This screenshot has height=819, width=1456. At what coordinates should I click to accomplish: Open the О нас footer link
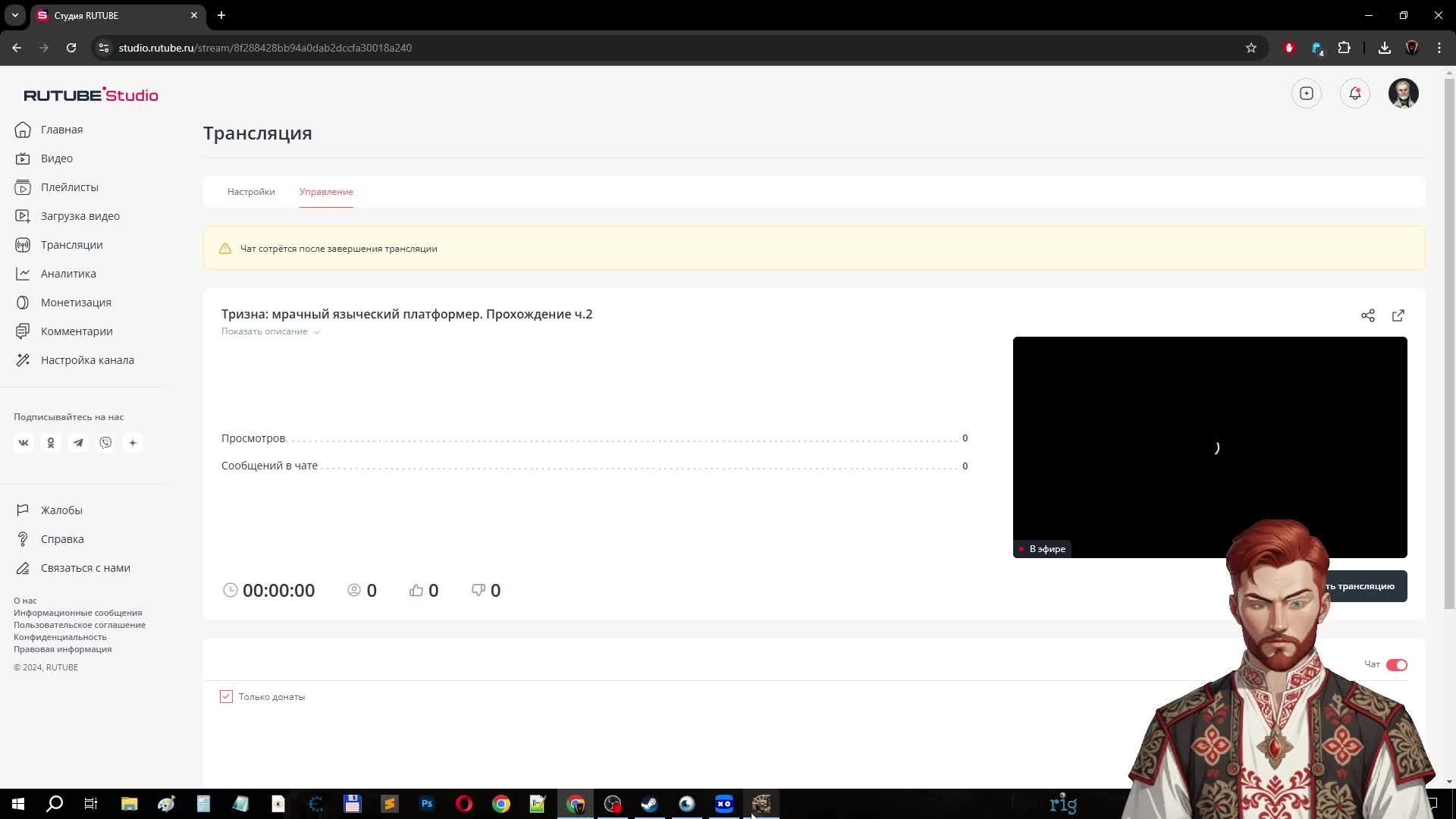point(25,601)
